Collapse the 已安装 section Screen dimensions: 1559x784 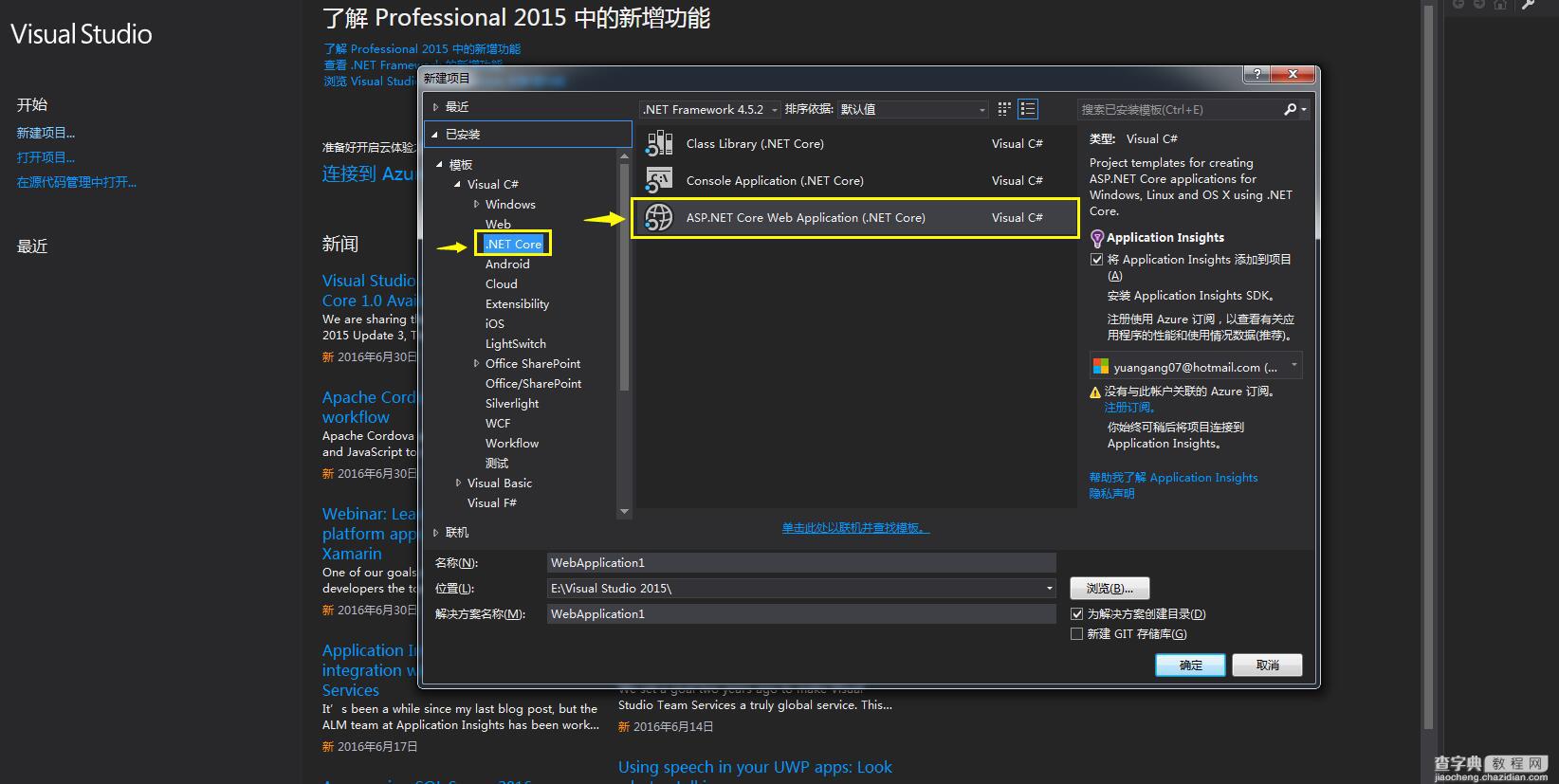point(435,135)
